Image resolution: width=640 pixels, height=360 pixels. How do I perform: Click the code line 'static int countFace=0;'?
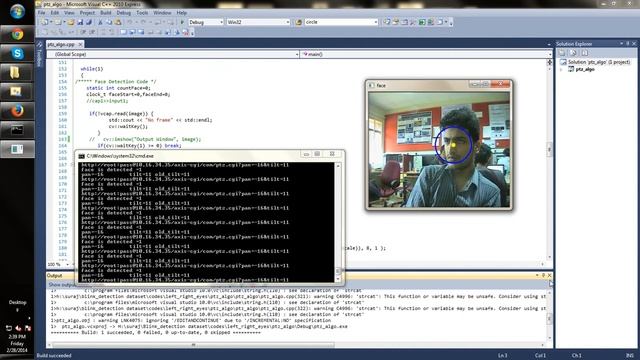pos(118,88)
